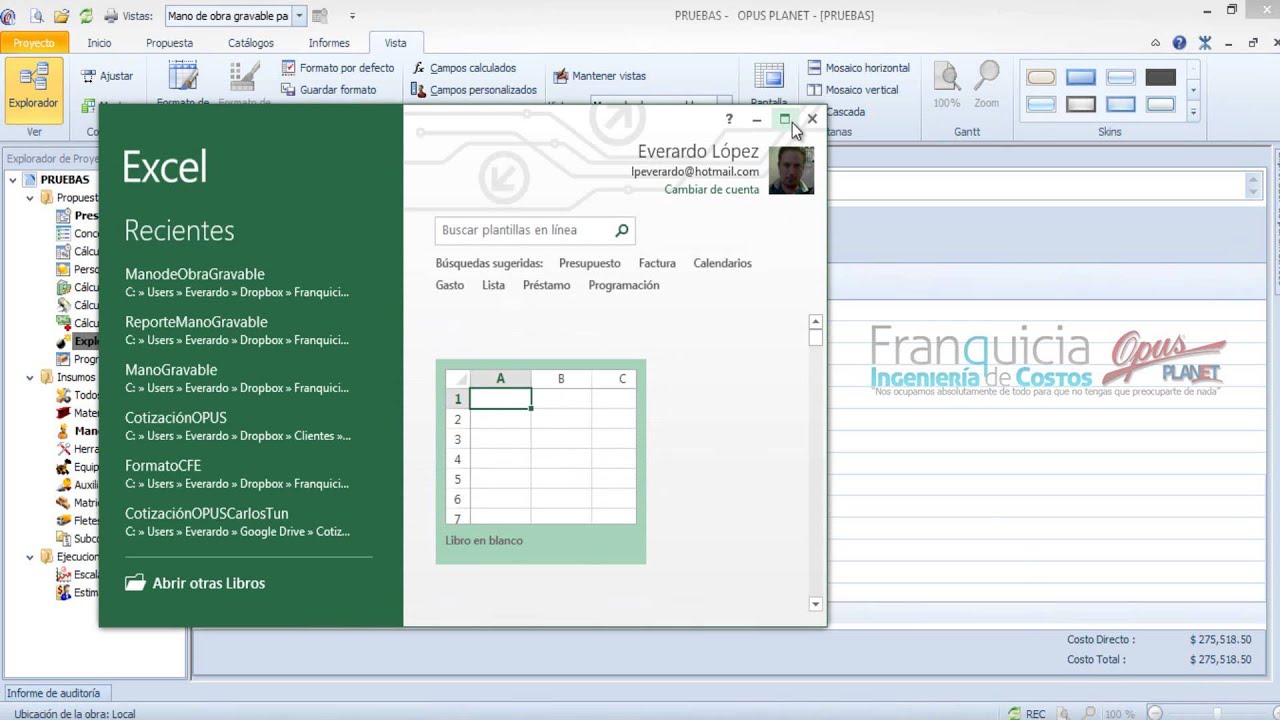Viewport: 1280px width, 720px height.
Task: Expand the Skins gallery more arrow
Action: click(x=1193, y=112)
